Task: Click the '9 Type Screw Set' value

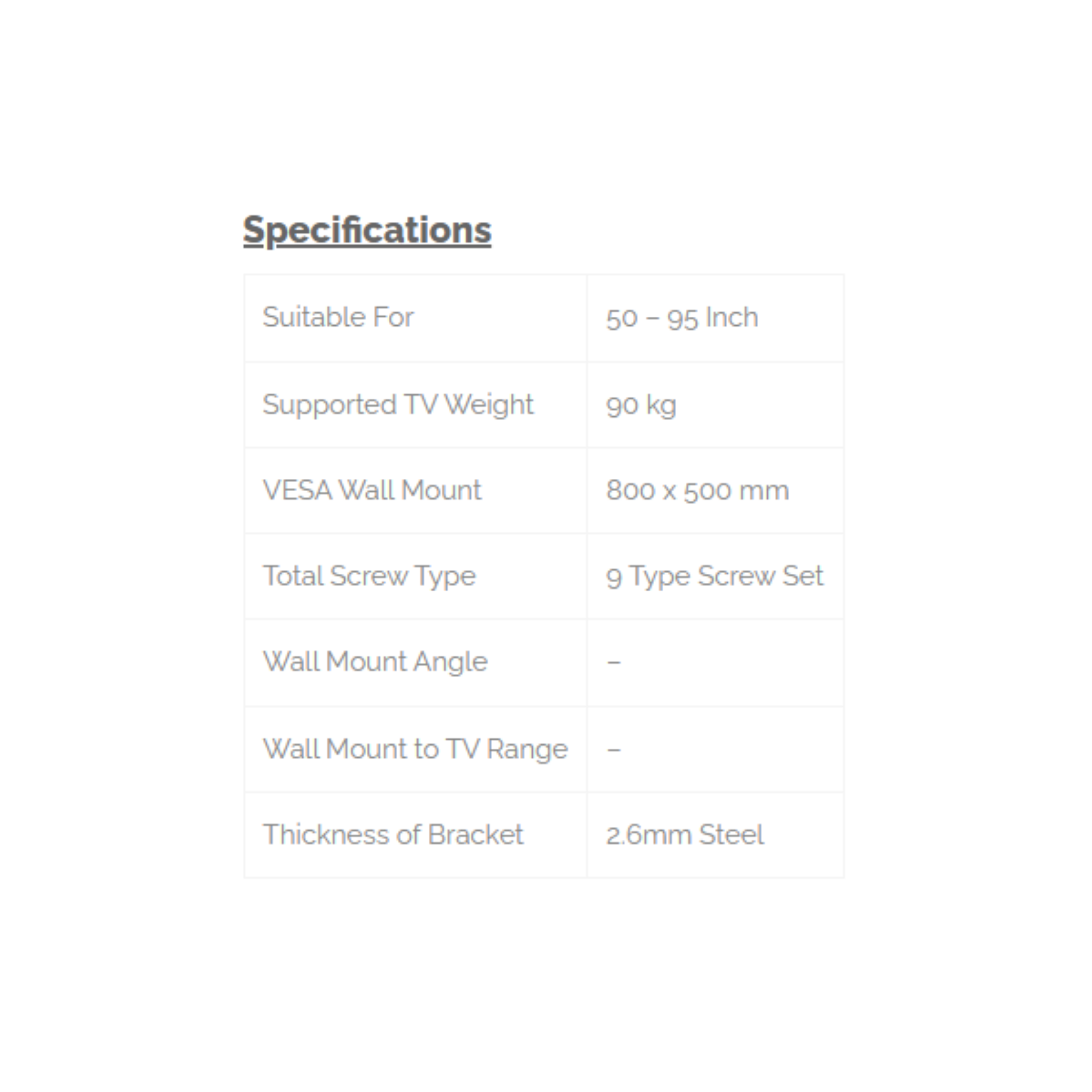Action: point(714,576)
